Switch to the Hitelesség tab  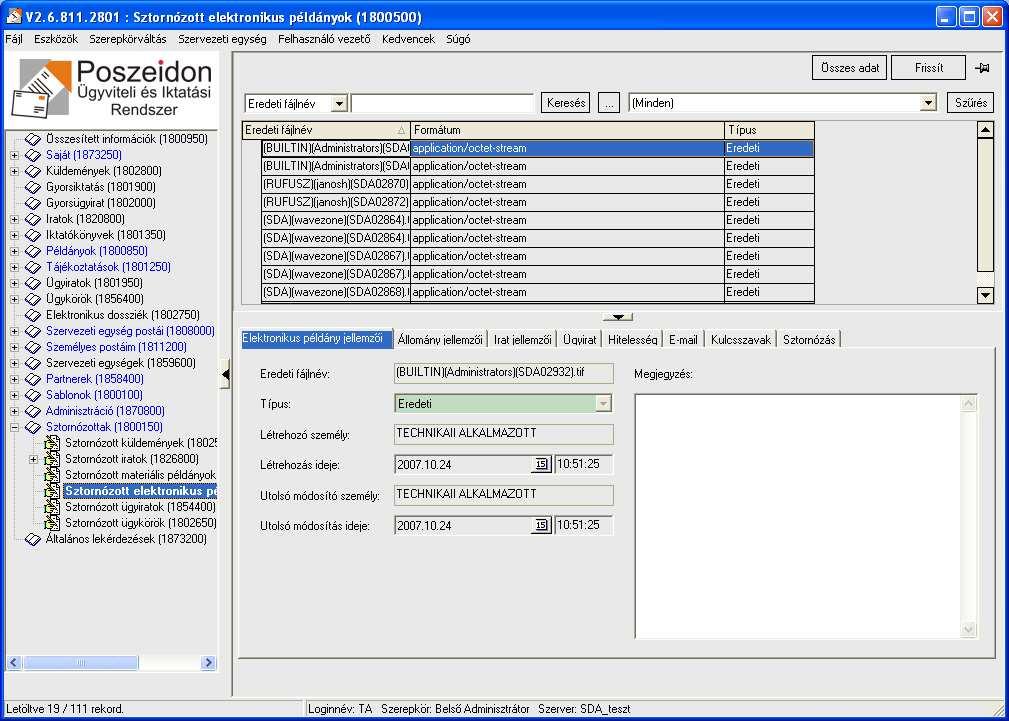click(x=632, y=340)
